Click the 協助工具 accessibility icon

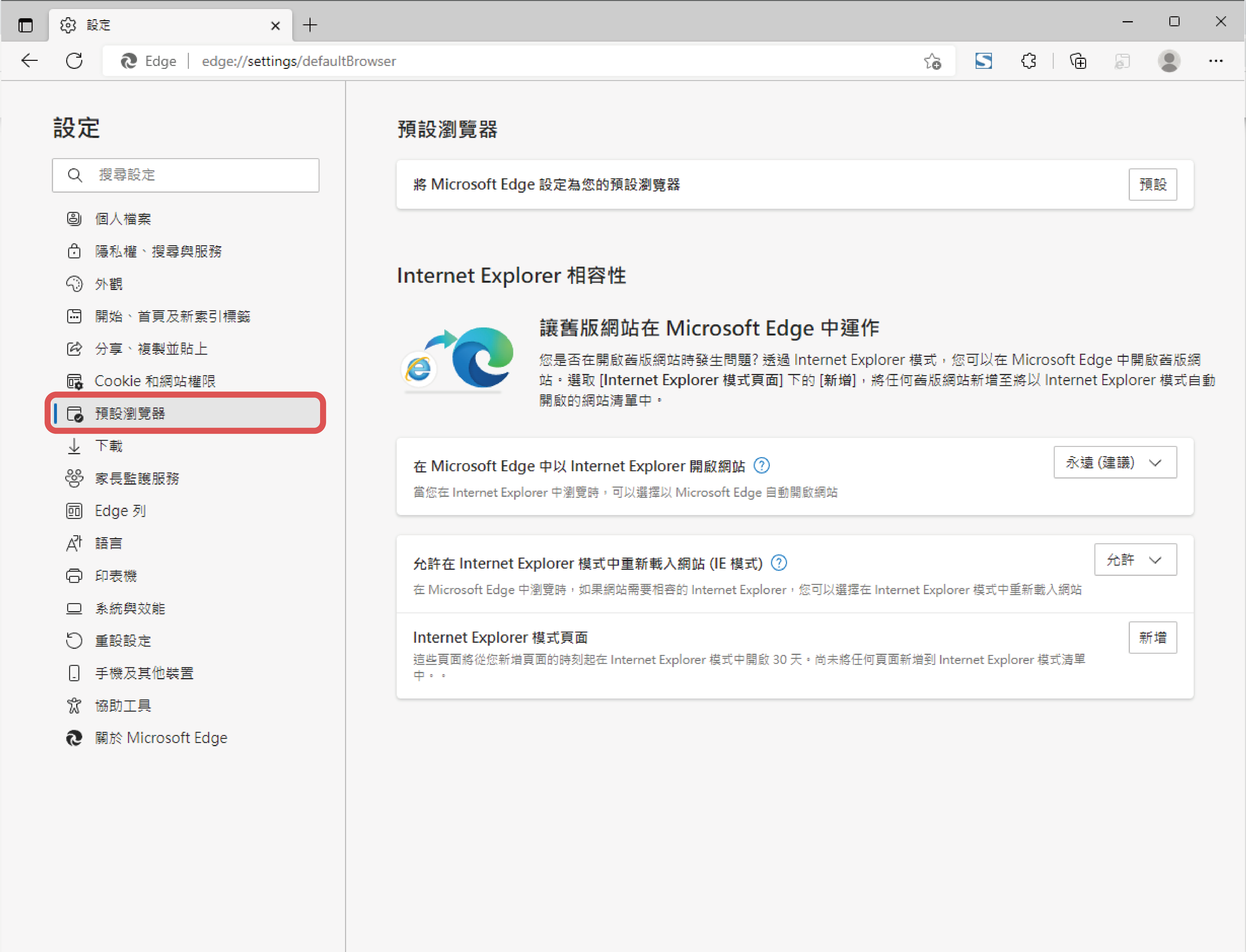coord(74,706)
